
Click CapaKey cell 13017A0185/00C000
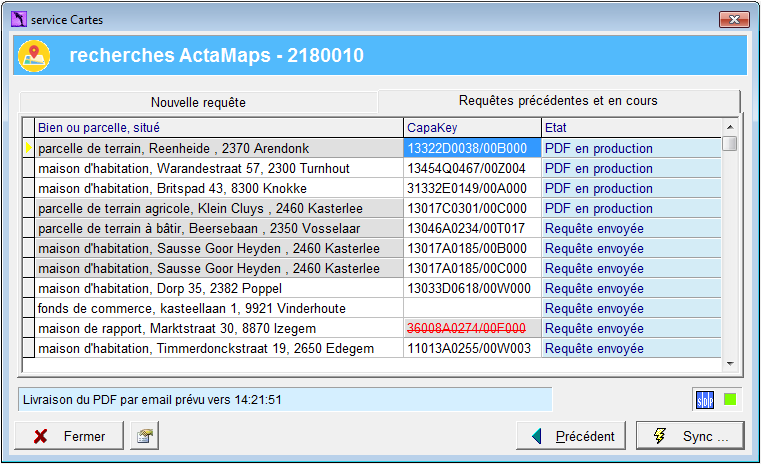coord(472,268)
